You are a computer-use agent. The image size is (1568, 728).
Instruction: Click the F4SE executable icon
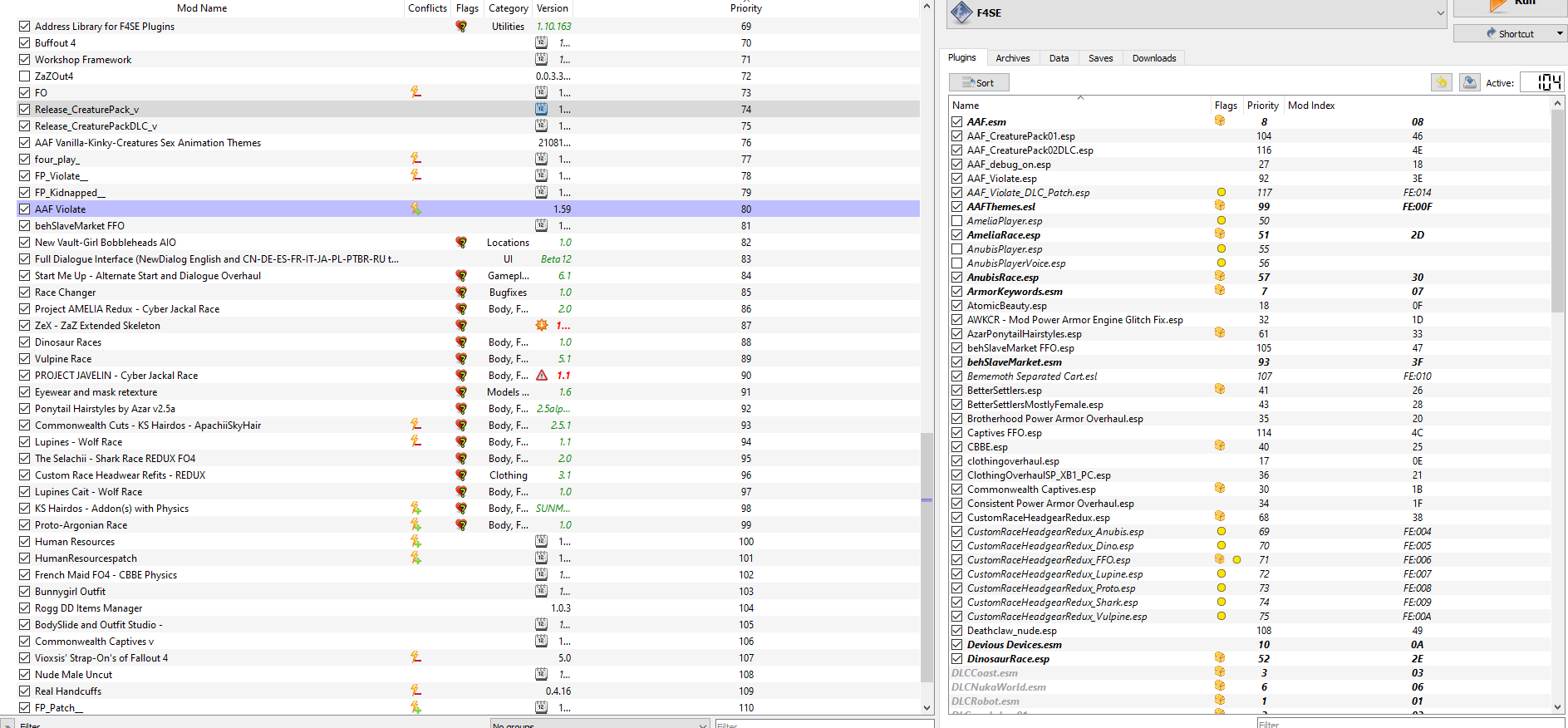(961, 12)
